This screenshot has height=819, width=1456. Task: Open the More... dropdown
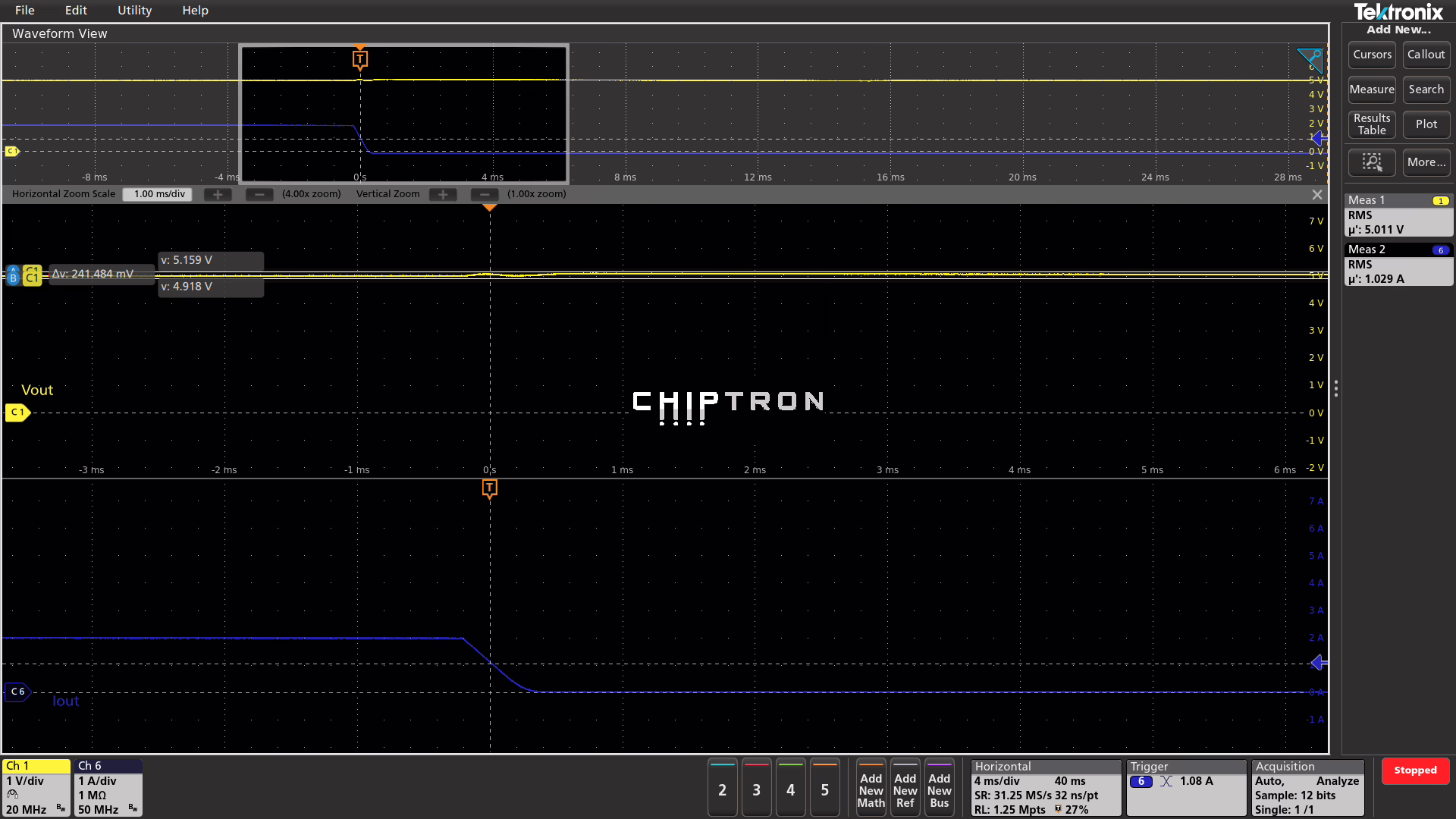1426,162
